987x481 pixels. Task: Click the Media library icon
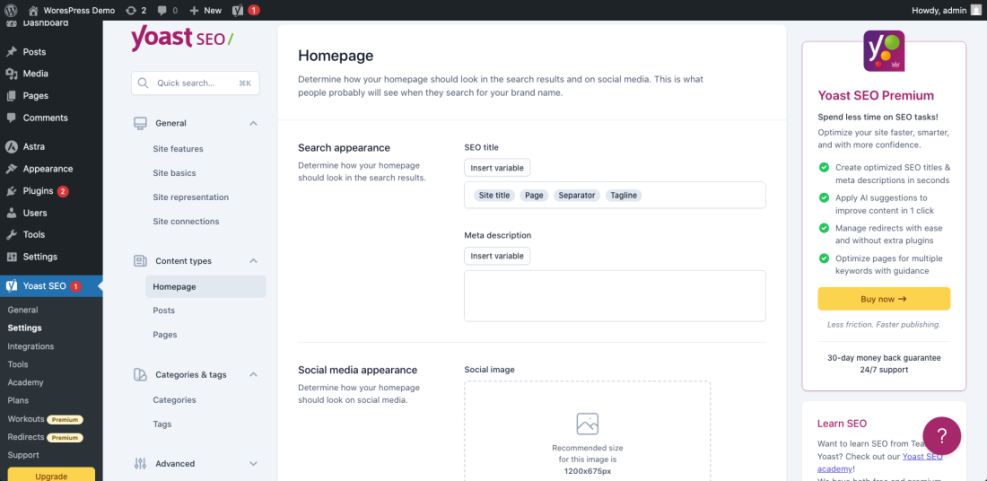pyautogui.click(x=11, y=74)
